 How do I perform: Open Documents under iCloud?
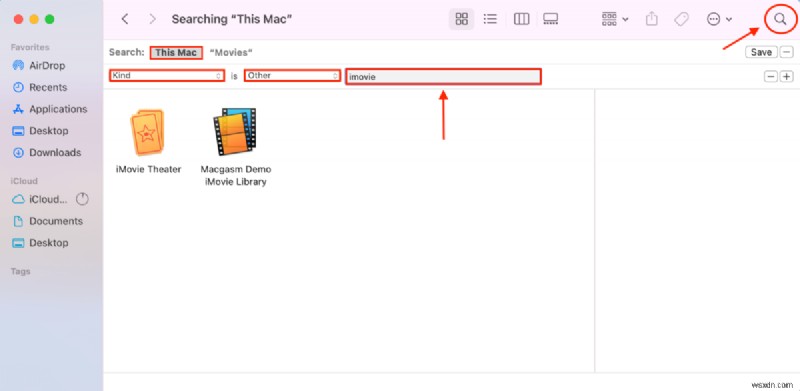(x=47, y=222)
